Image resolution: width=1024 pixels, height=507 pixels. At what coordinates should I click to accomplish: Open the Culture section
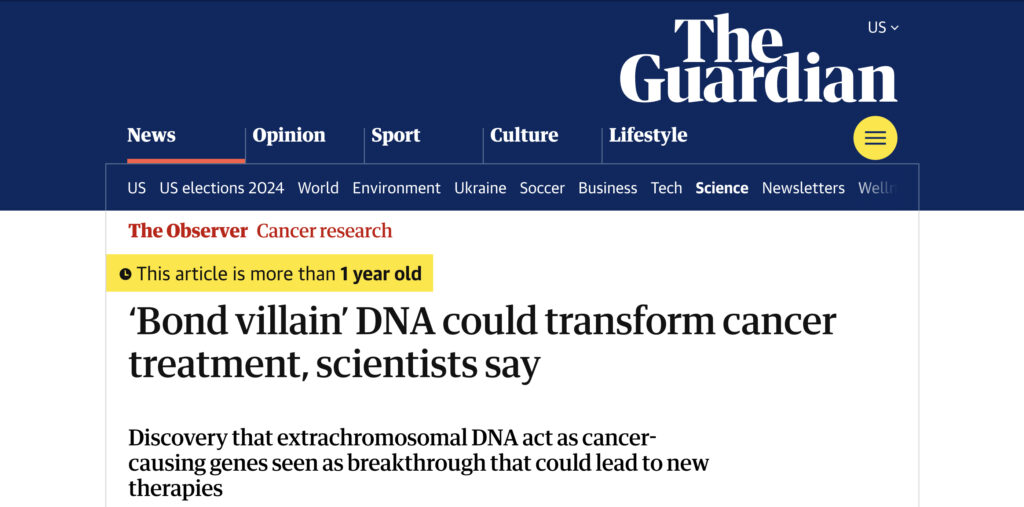click(524, 135)
